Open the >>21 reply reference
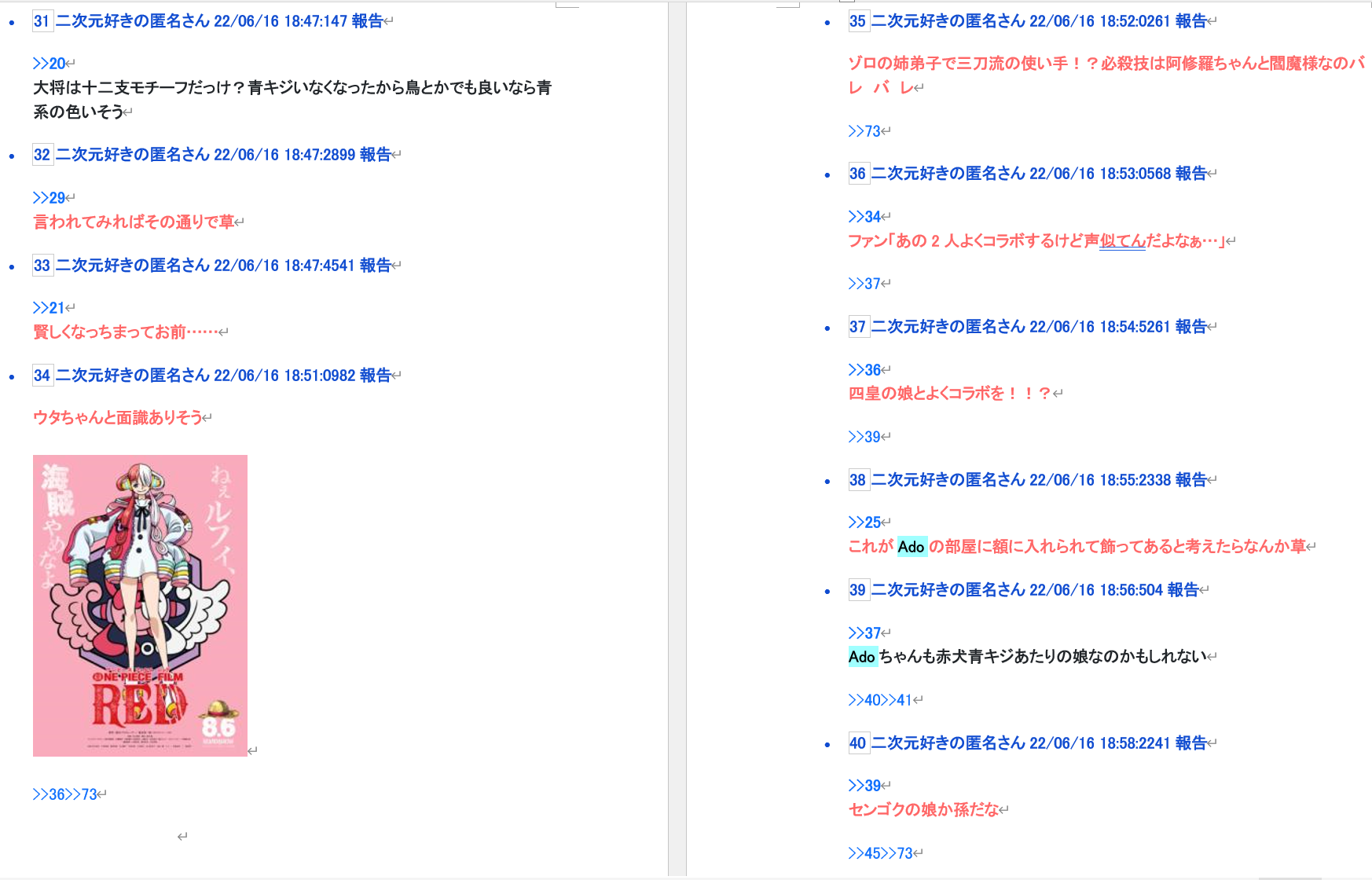This screenshot has height=880, width=1372. pos(50,308)
